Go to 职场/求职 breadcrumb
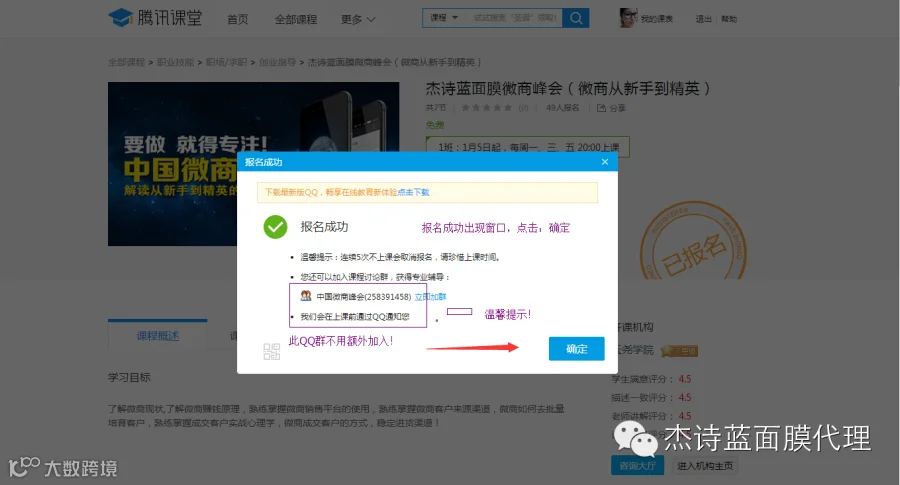The height and width of the screenshot is (485, 900). (226, 62)
